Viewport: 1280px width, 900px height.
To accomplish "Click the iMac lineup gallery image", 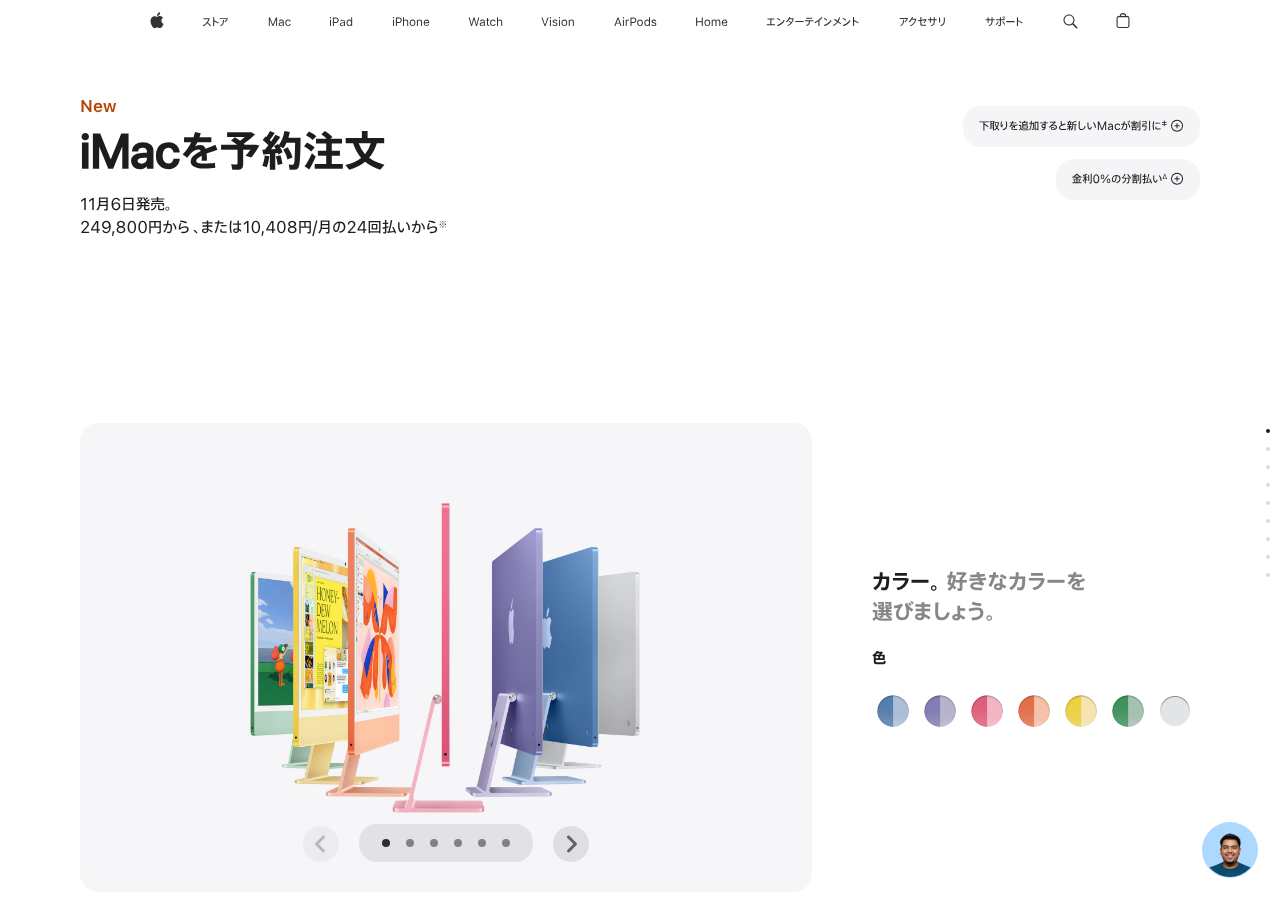I will [445, 656].
